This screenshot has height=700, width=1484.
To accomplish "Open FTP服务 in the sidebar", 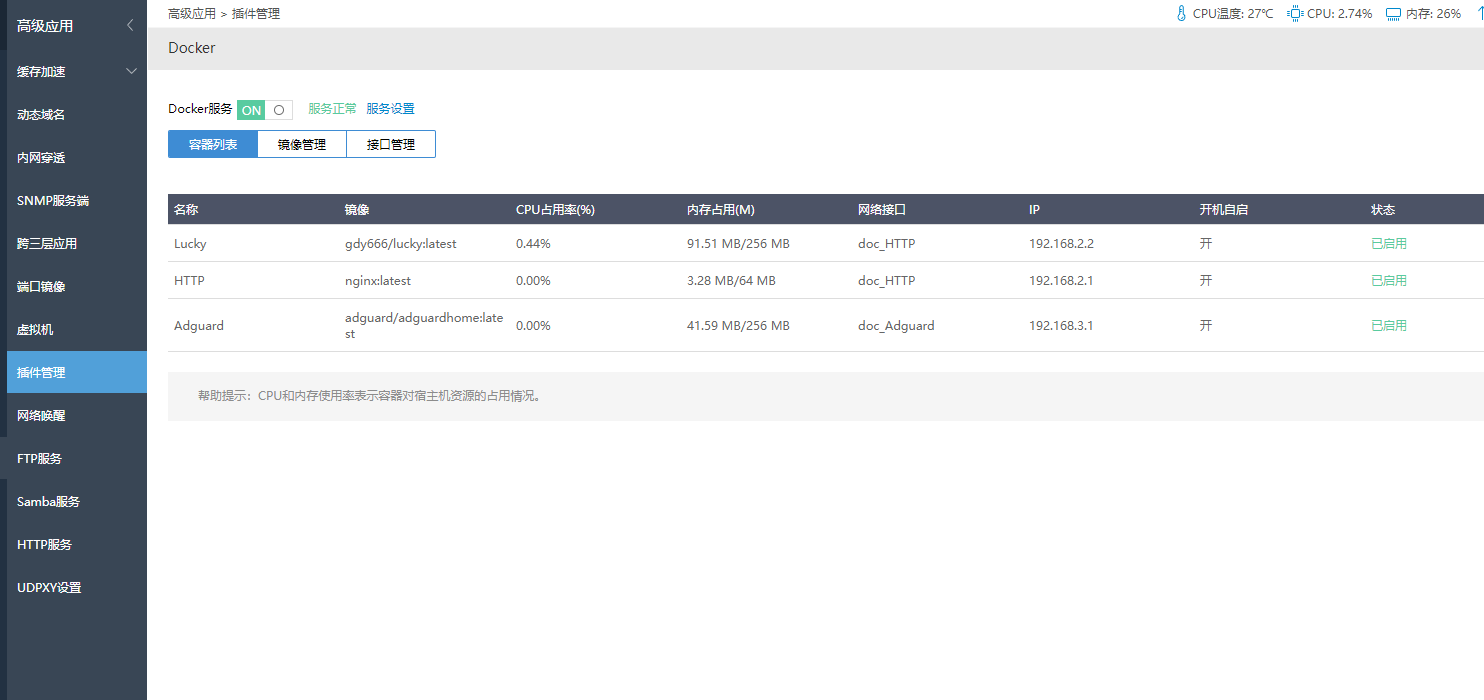I will coord(77,459).
